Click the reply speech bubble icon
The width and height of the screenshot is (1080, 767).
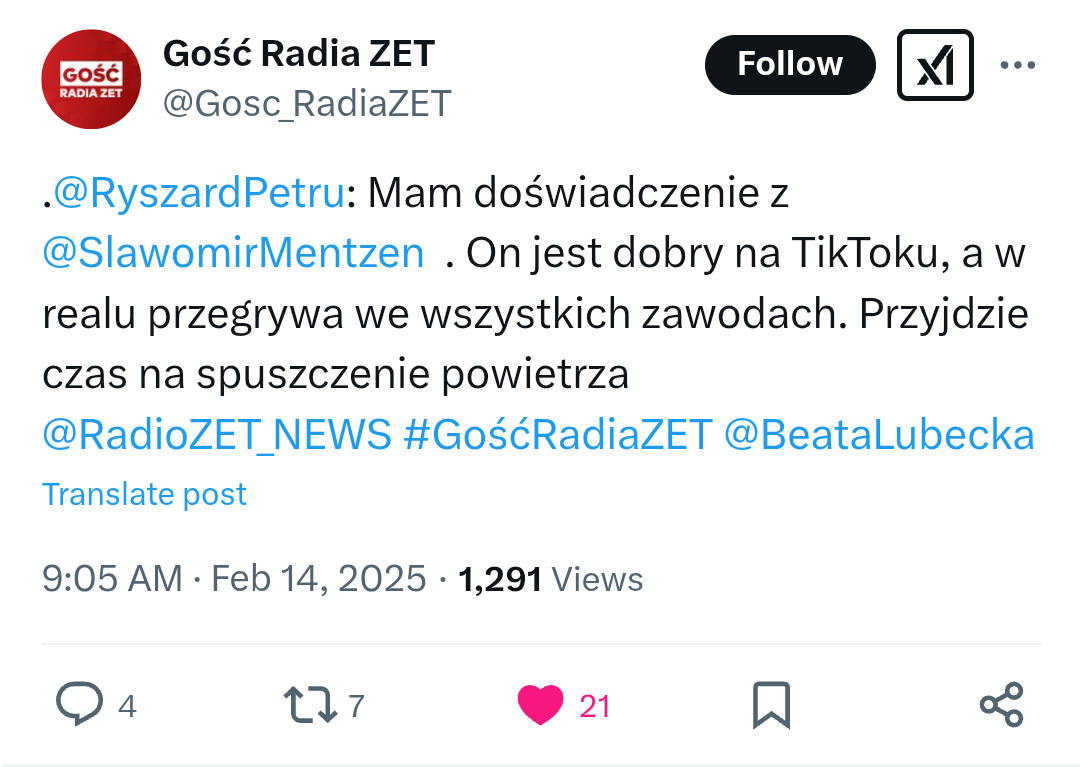78,705
